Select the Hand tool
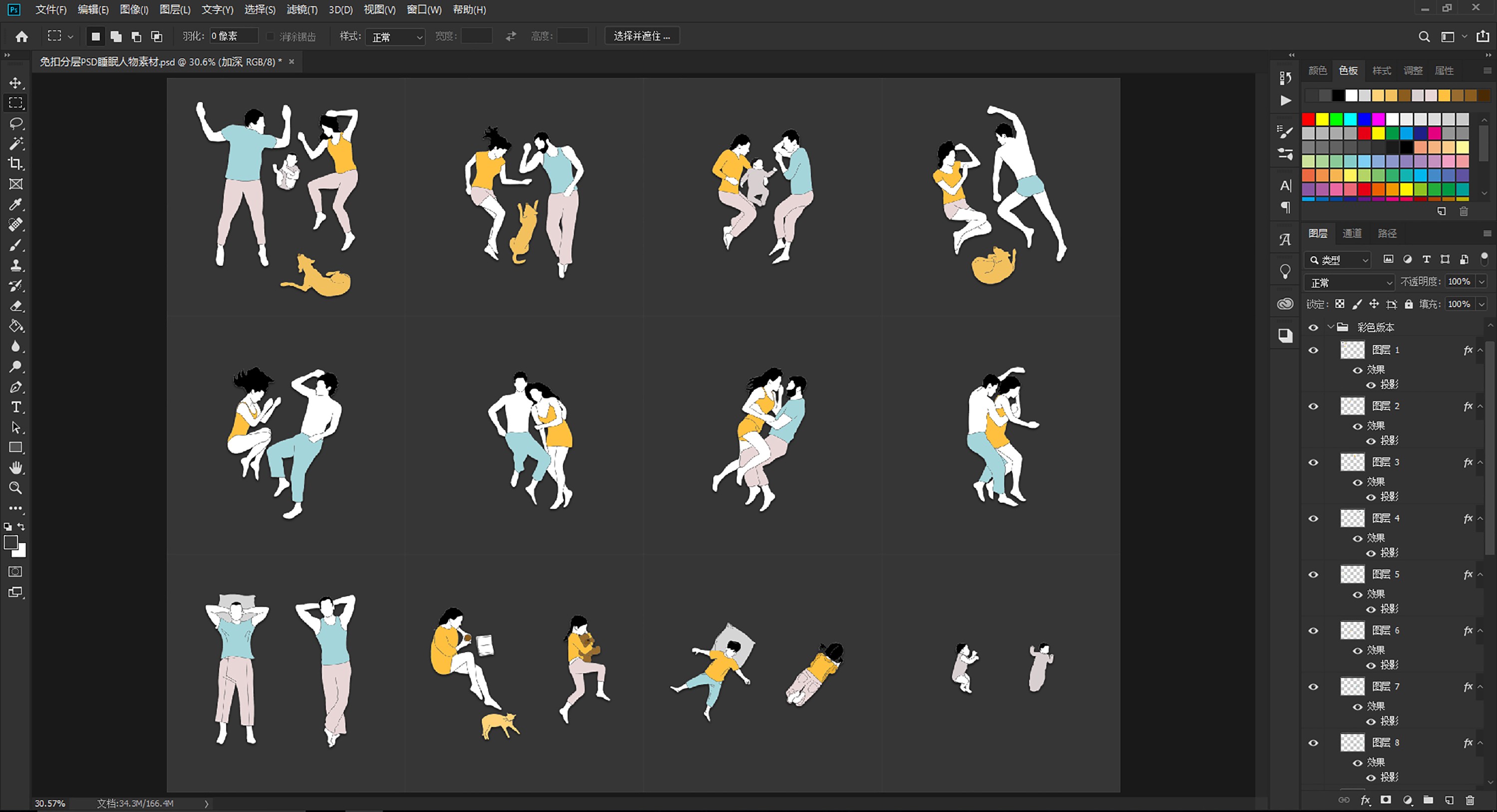 point(15,468)
